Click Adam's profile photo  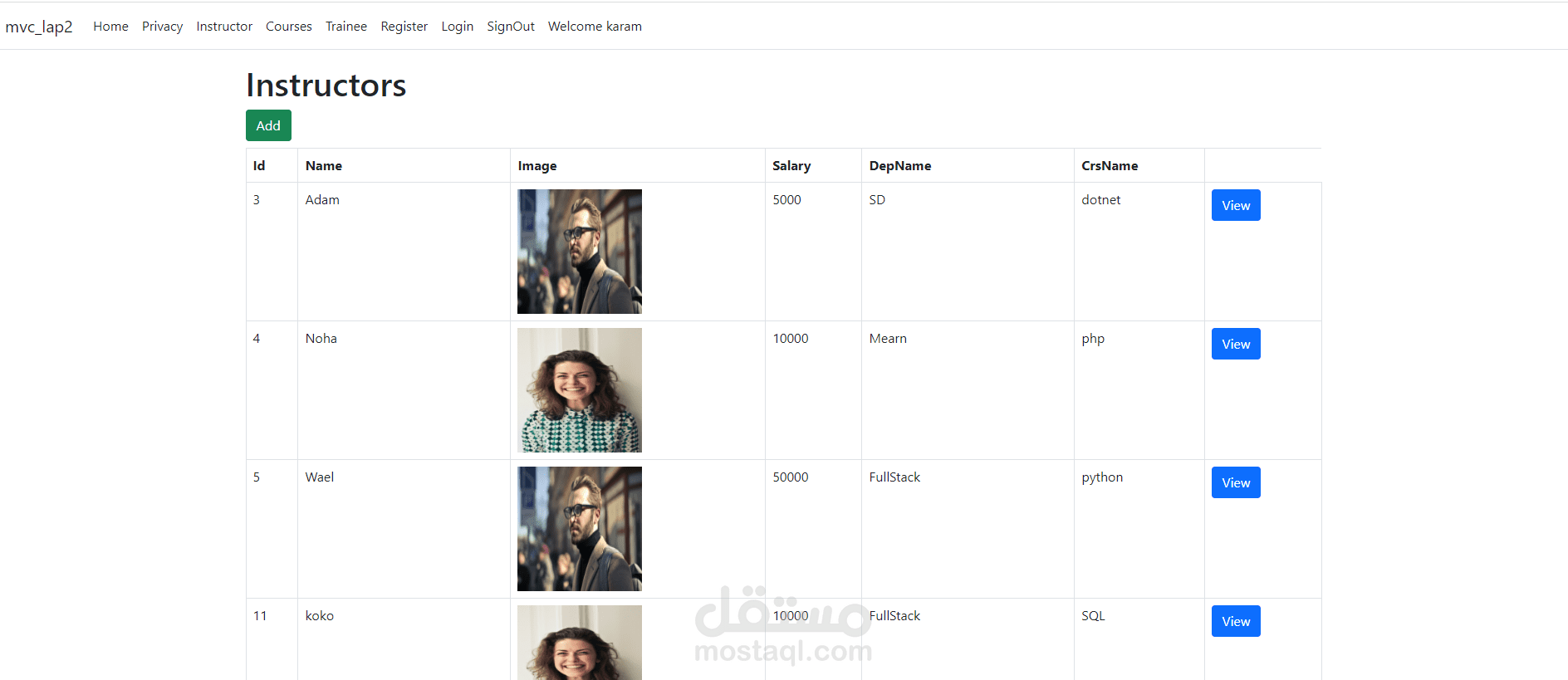(580, 252)
